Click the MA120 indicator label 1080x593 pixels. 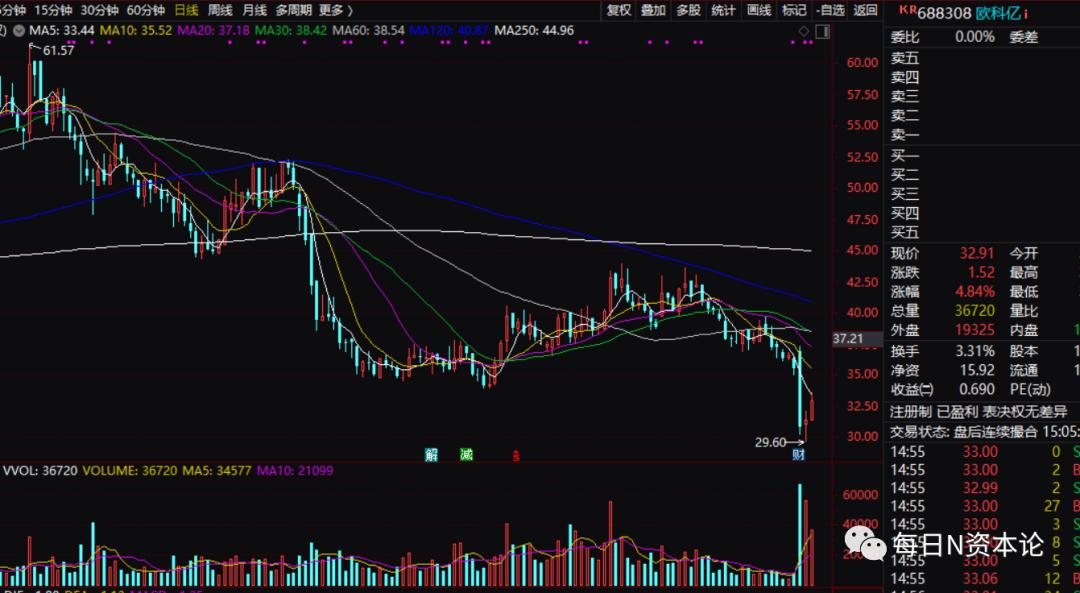pos(448,30)
